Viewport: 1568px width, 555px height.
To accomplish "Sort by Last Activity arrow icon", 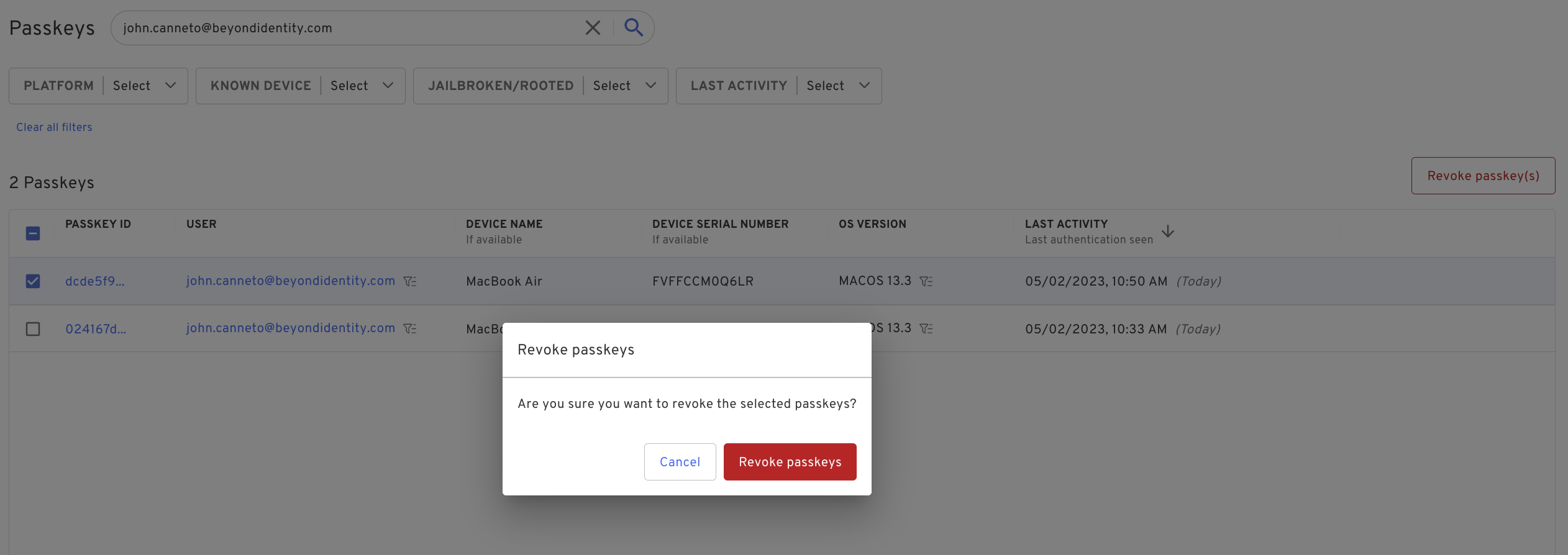I will (1168, 231).
